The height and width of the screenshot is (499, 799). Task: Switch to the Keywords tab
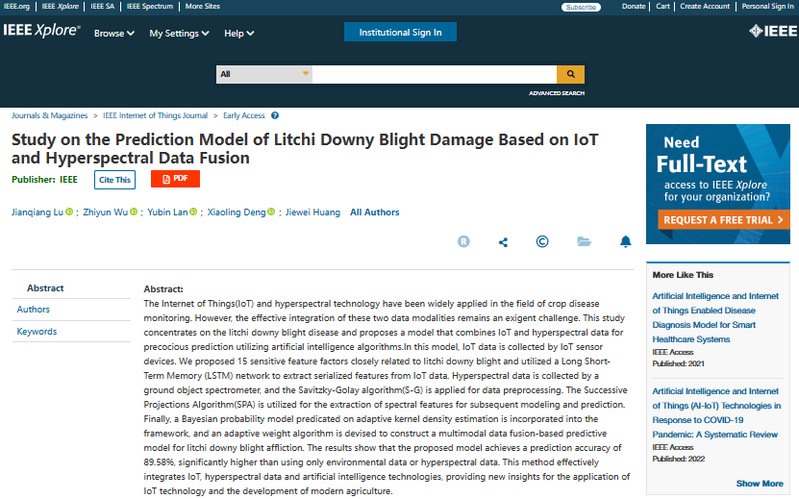37,331
